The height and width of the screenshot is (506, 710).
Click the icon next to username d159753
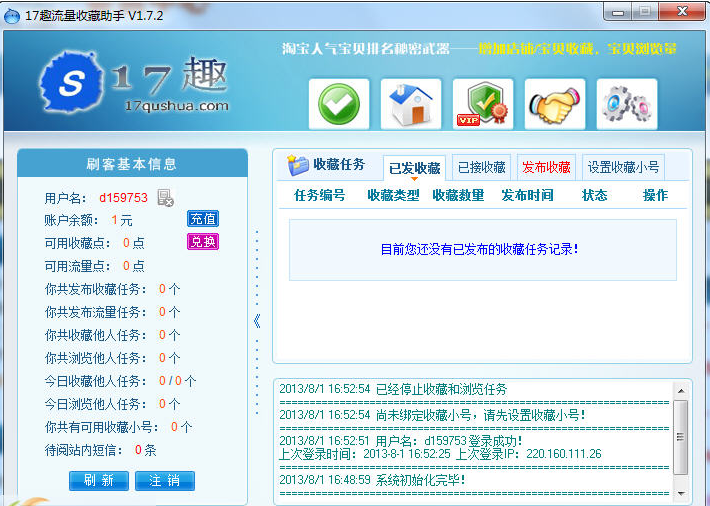(165, 198)
